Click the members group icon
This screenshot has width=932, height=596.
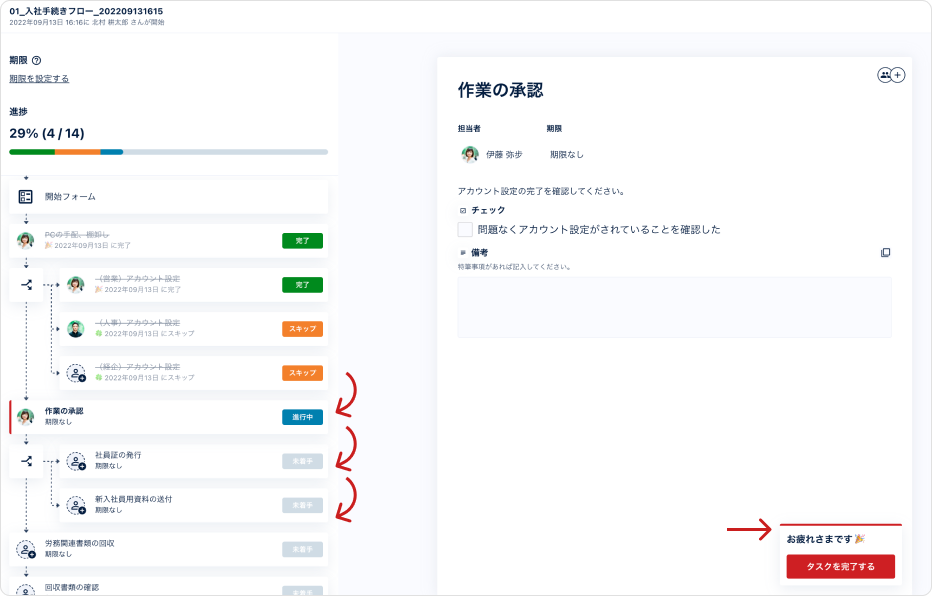coord(885,75)
